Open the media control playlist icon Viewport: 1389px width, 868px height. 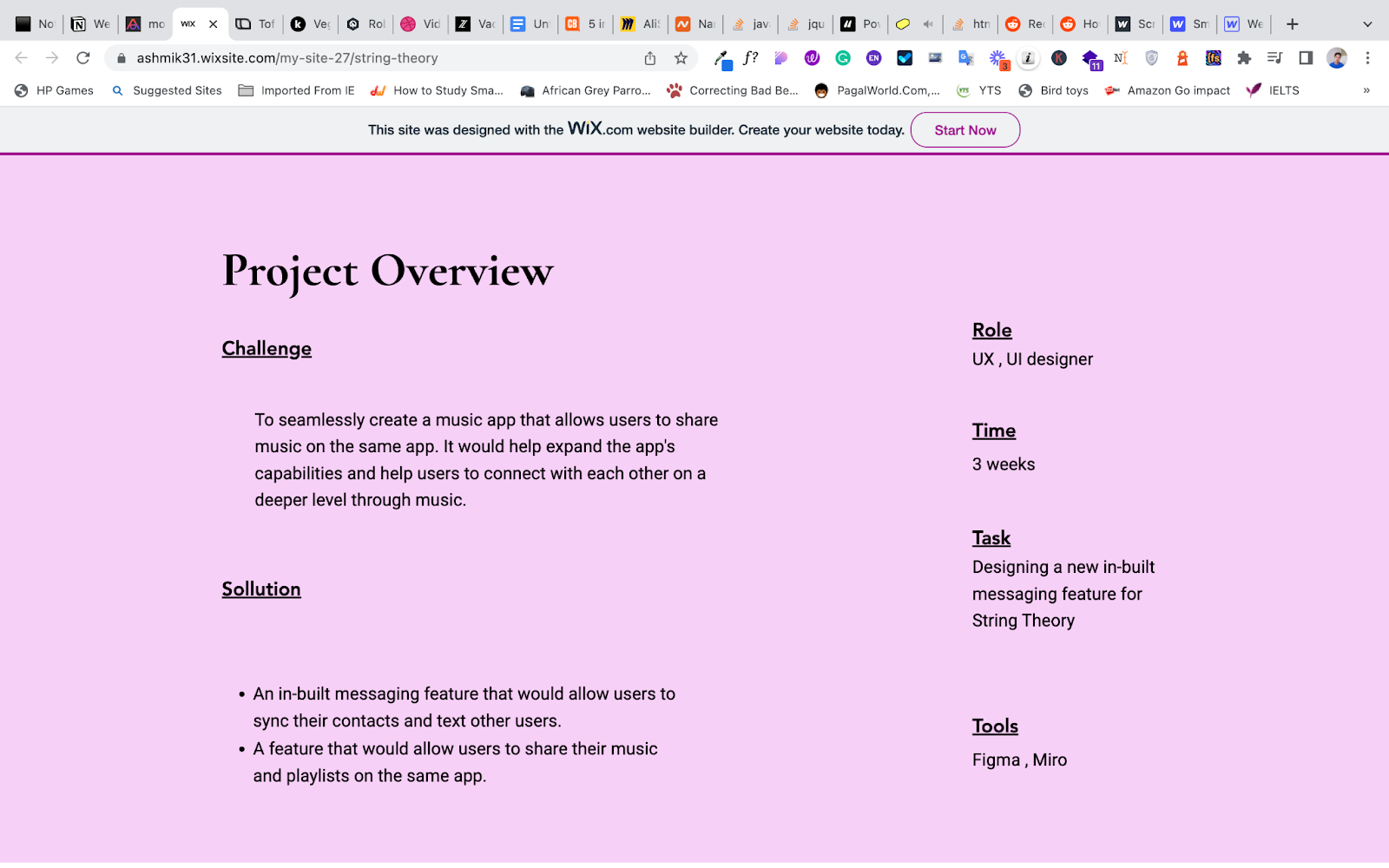click(1274, 58)
